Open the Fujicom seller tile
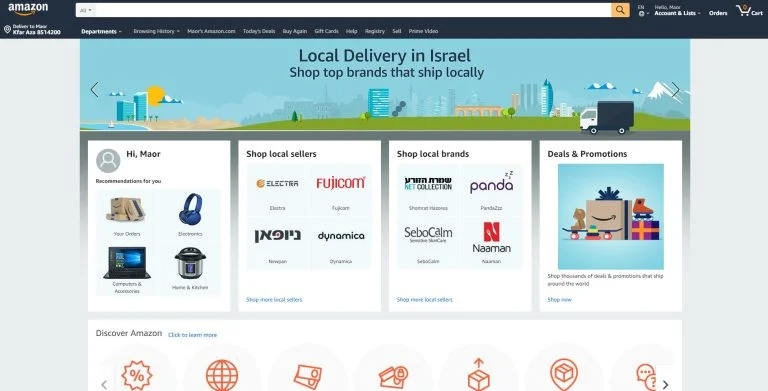Viewport: 768px width, 391px height. point(341,190)
